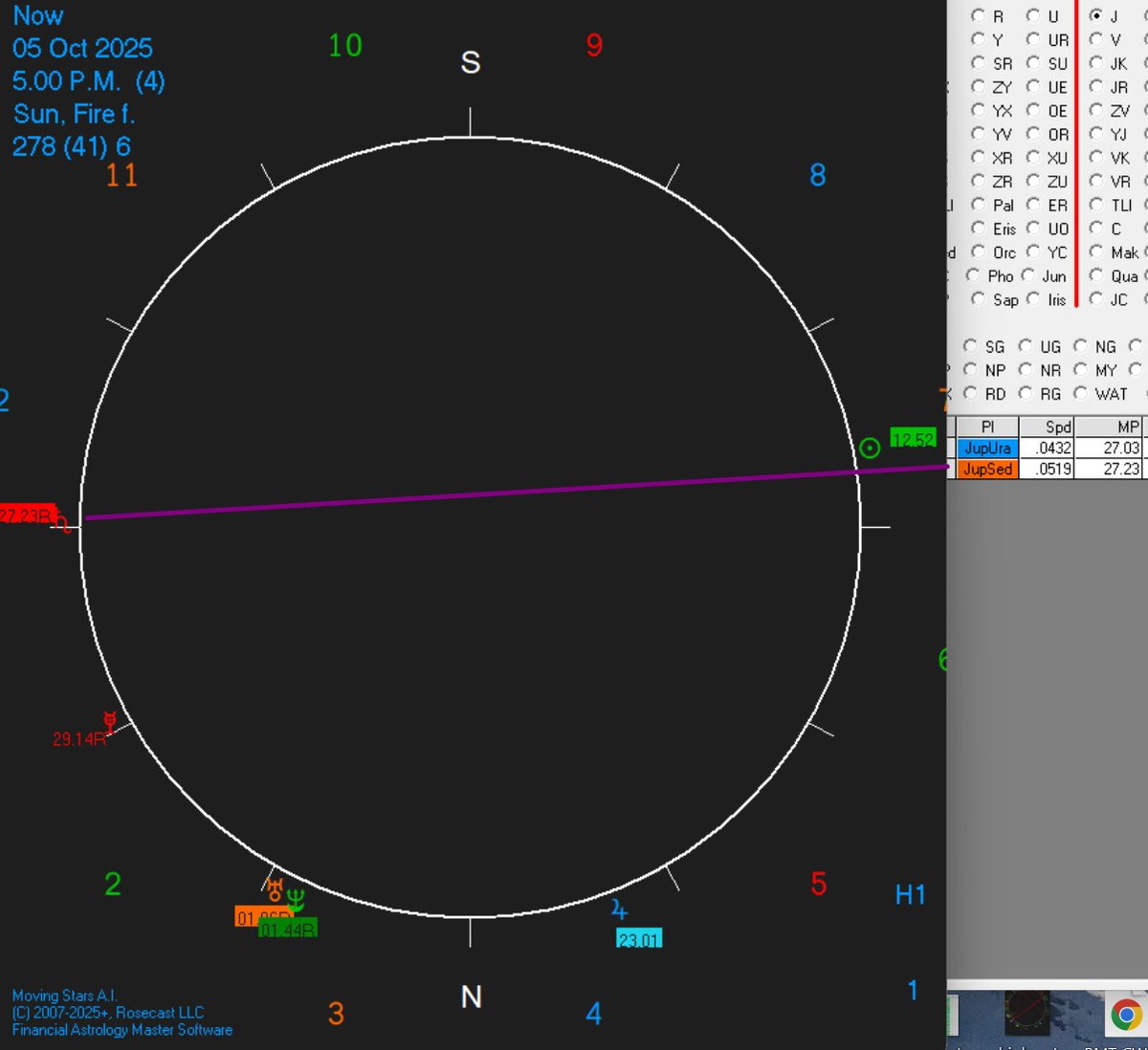Image resolution: width=1148 pixels, height=1050 pixels.
Task: Click the MP column header
Action: (1110, 427)
